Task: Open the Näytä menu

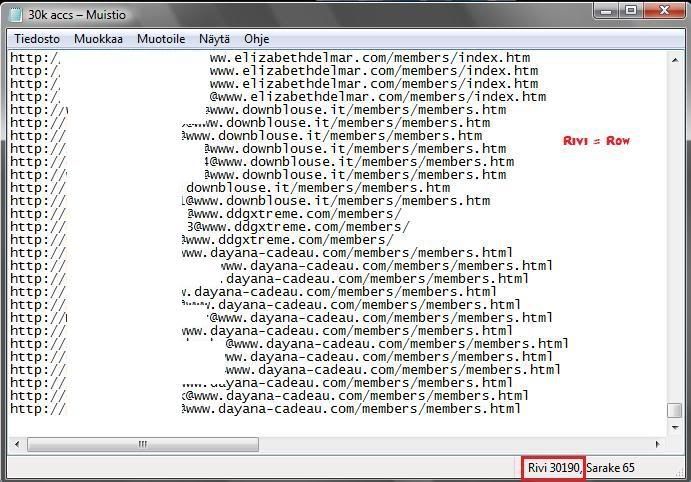Action: [214, 39]
